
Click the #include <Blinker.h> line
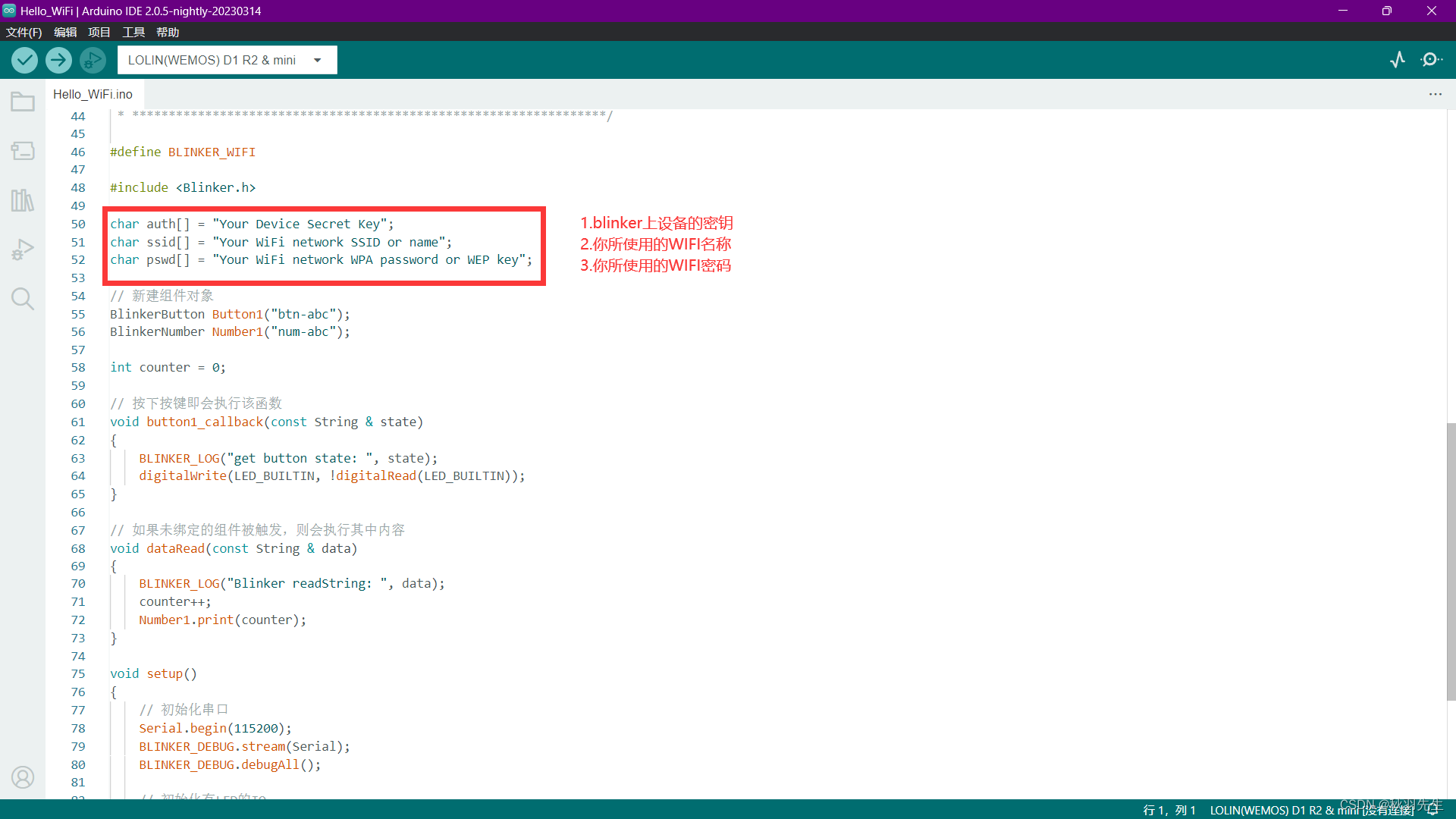[183, 187]
